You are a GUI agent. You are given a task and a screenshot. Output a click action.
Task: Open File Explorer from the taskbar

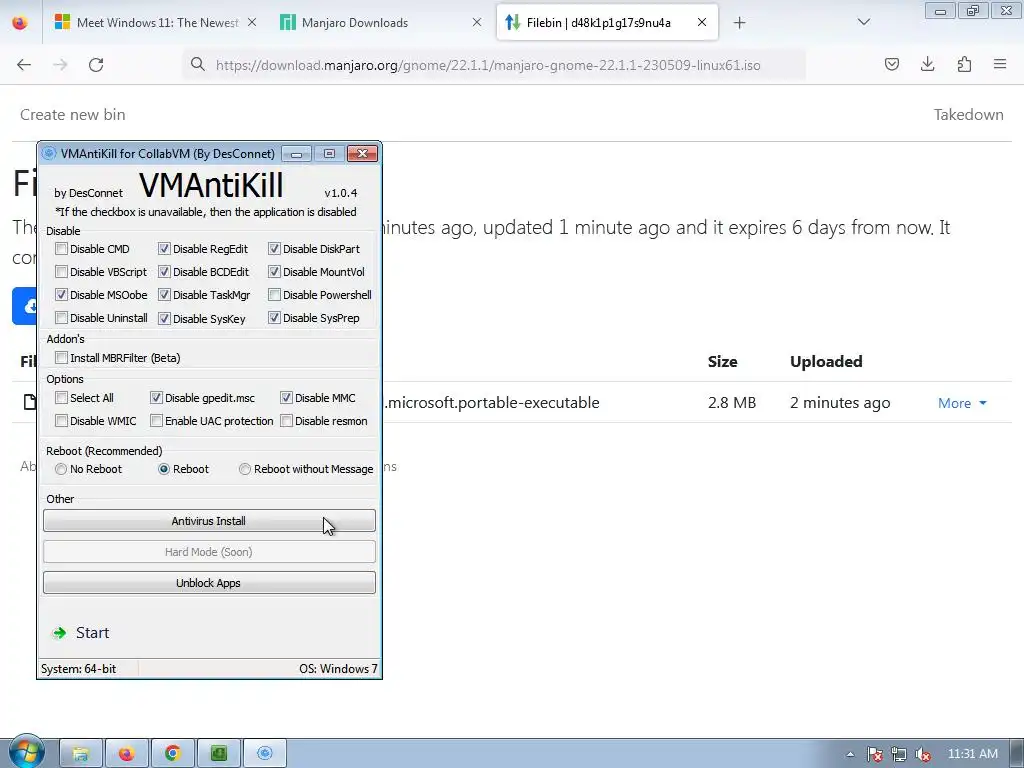[80, 754]
